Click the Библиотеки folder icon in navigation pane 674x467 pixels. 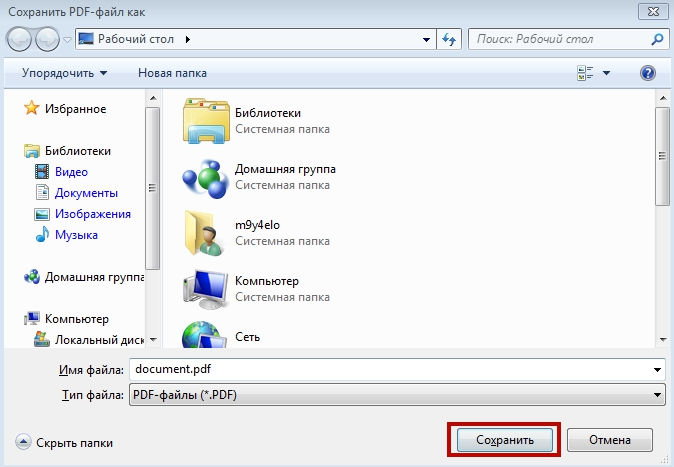tap(32, 151)
